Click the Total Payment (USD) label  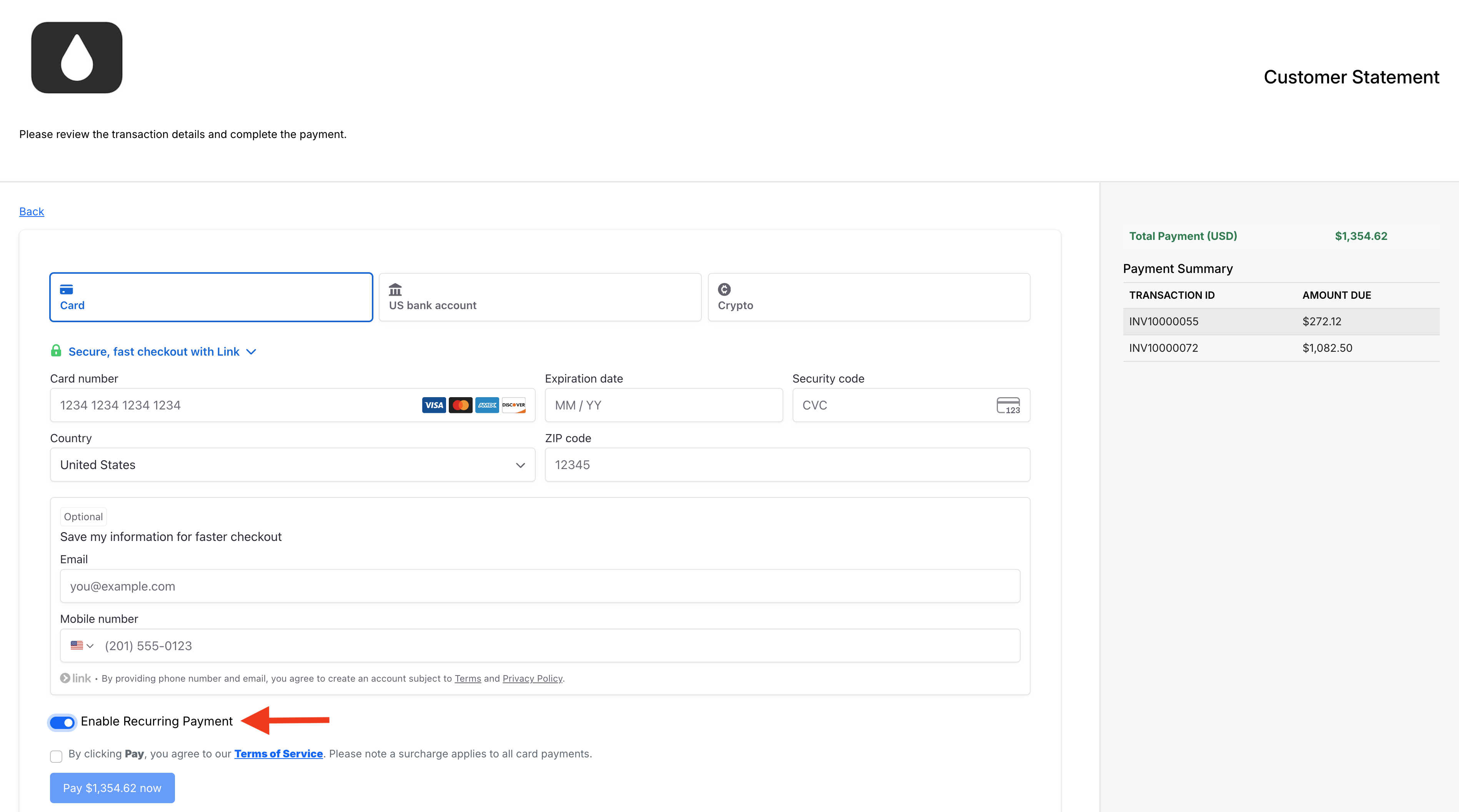[1183, 236]
